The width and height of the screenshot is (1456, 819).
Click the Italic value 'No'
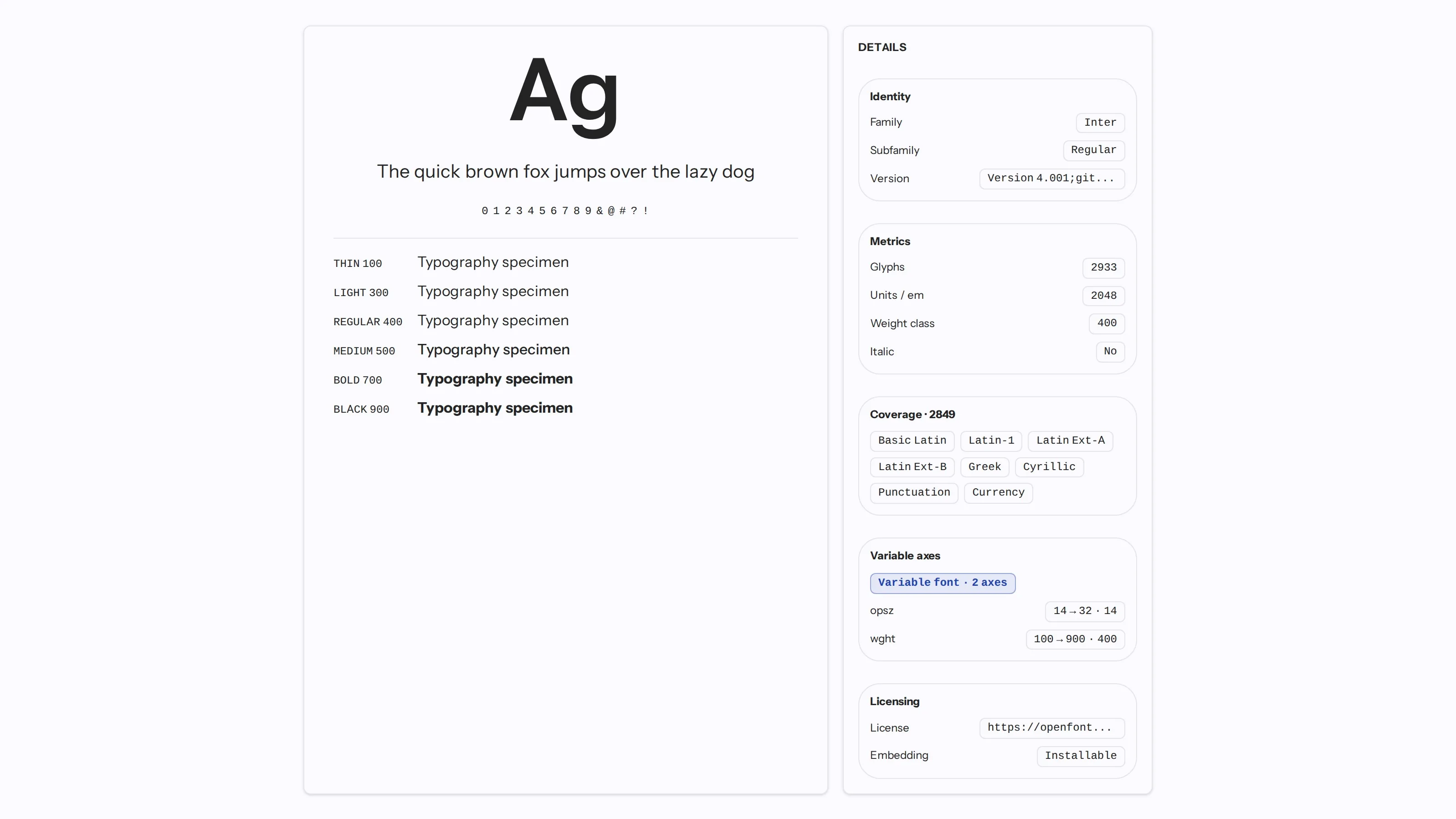1110,352
